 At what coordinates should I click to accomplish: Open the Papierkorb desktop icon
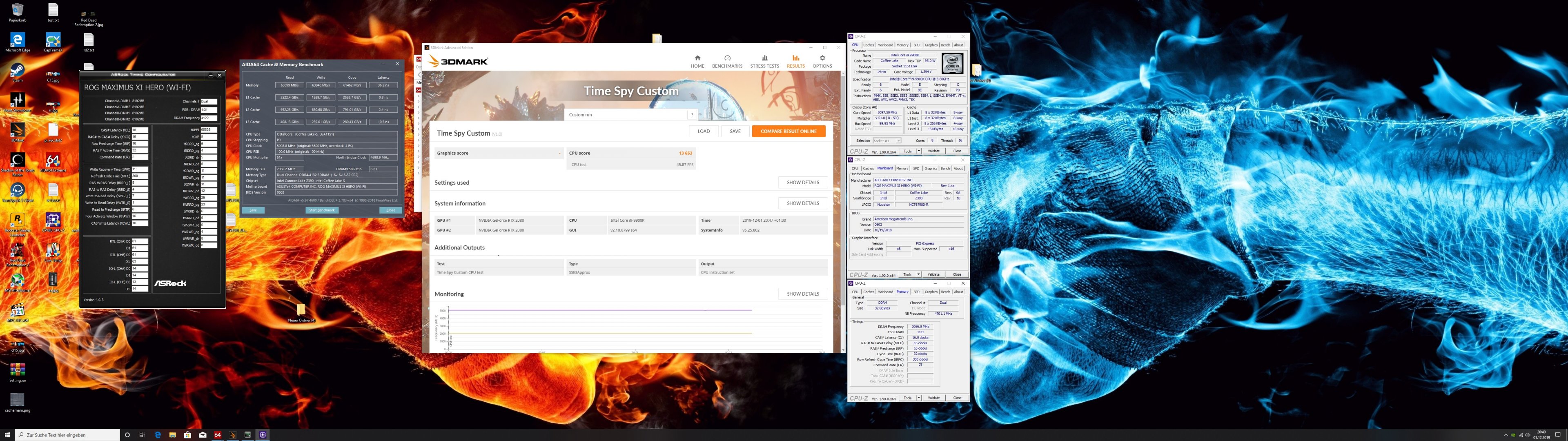pyautogui.click(x=17, y=11)
